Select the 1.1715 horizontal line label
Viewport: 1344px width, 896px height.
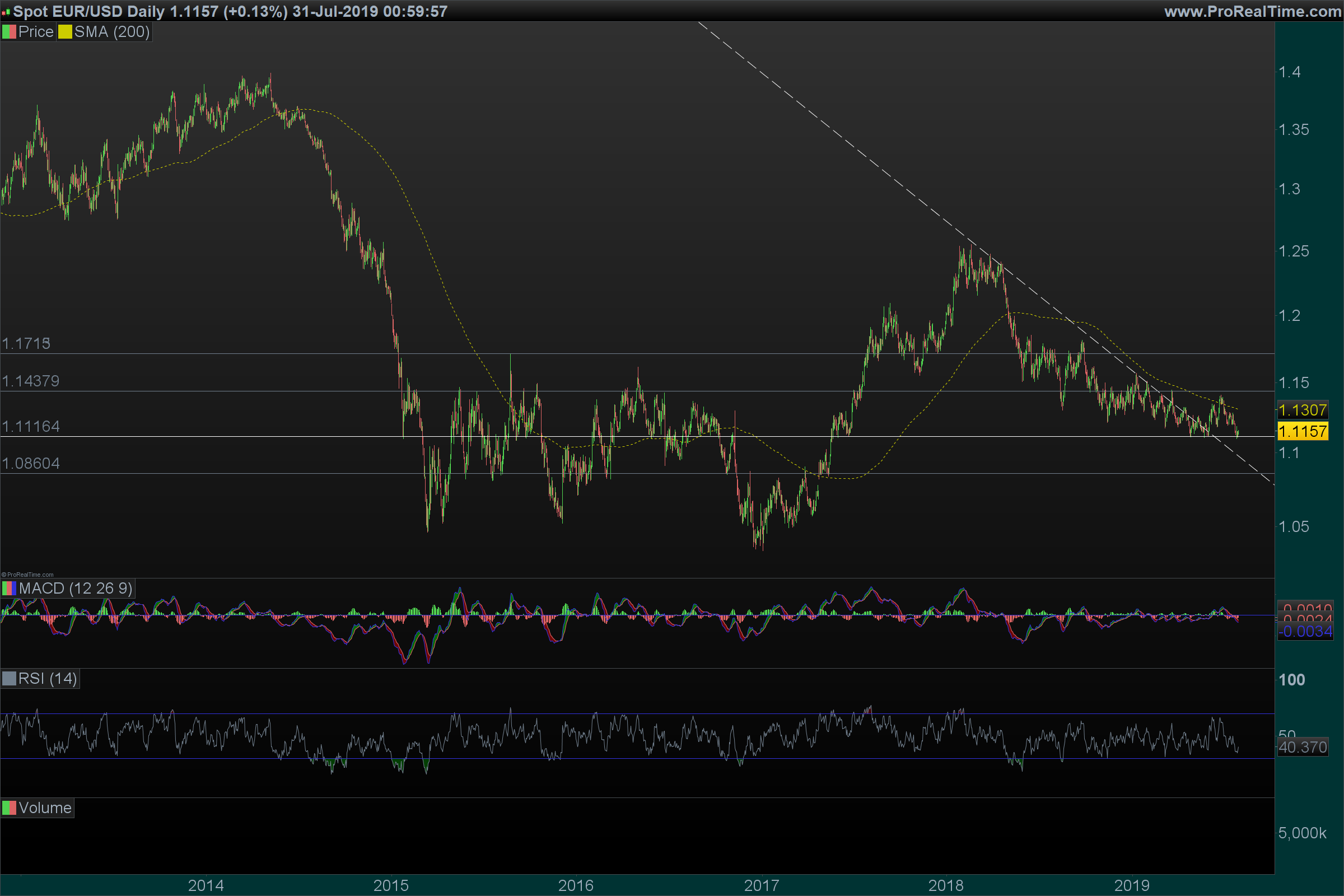[26, 343]
